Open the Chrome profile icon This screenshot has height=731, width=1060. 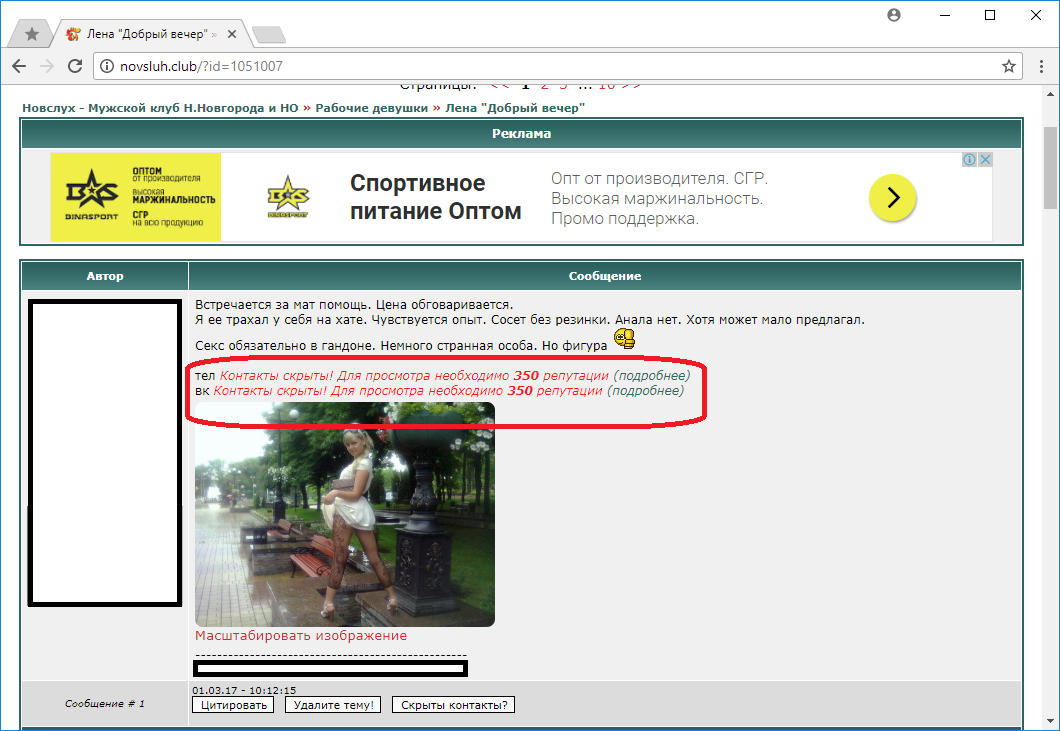click(894, 15)
